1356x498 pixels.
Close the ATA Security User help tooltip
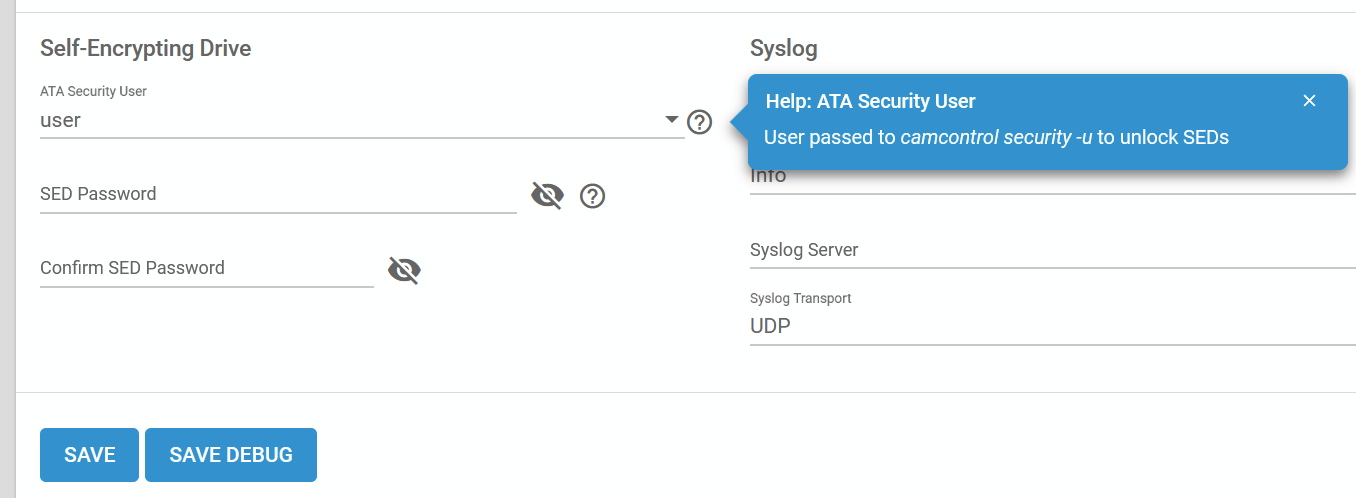click(x=1309, y=101)
